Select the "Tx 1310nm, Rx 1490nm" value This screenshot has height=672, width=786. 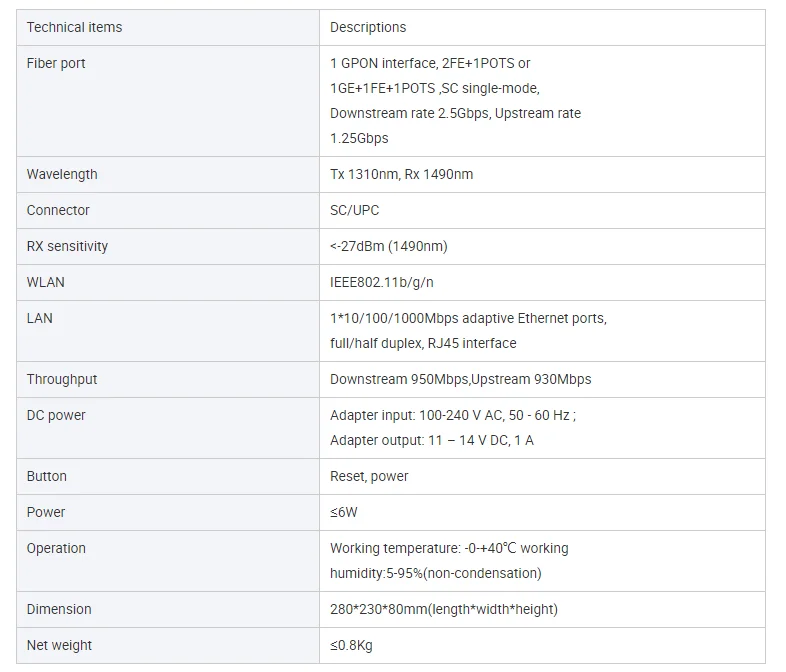(401, 174)
